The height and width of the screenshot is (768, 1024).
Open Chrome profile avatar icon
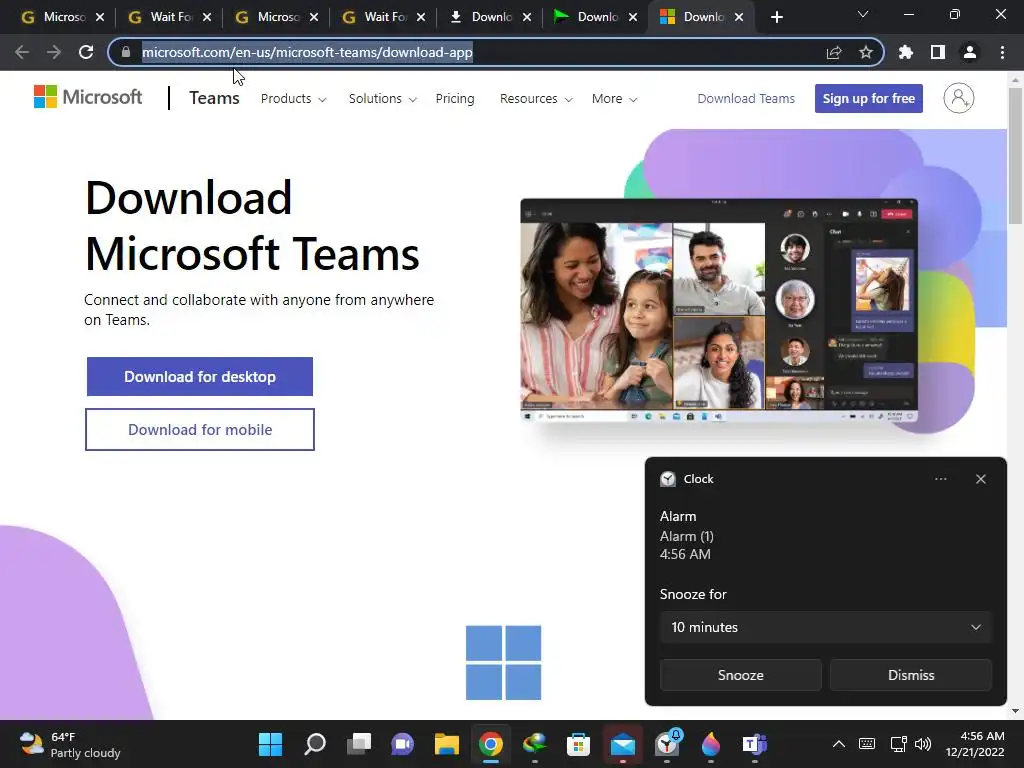970,52
